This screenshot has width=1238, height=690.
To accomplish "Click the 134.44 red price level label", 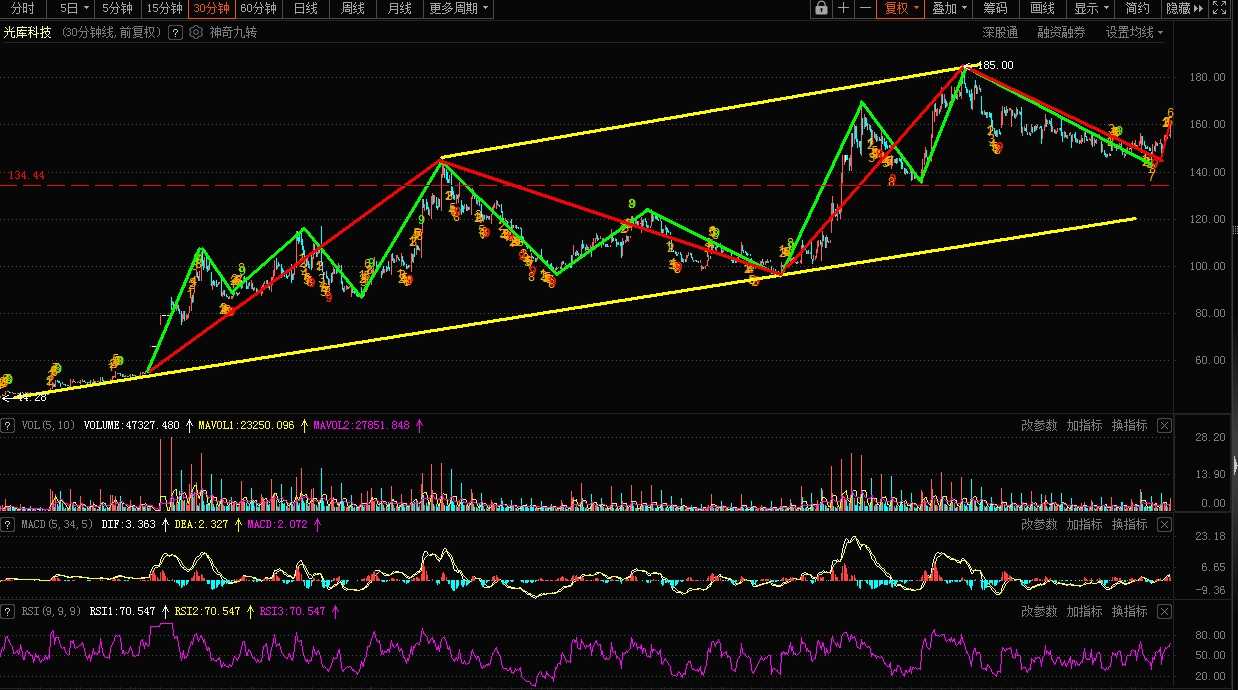I will pyautogui.click(x=26, y=175).
